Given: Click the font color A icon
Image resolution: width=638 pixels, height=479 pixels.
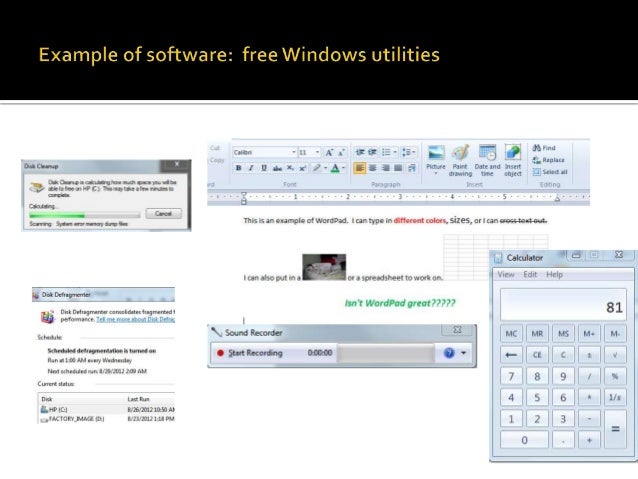Looking at the screenshot, I should [x=335, y=168].
